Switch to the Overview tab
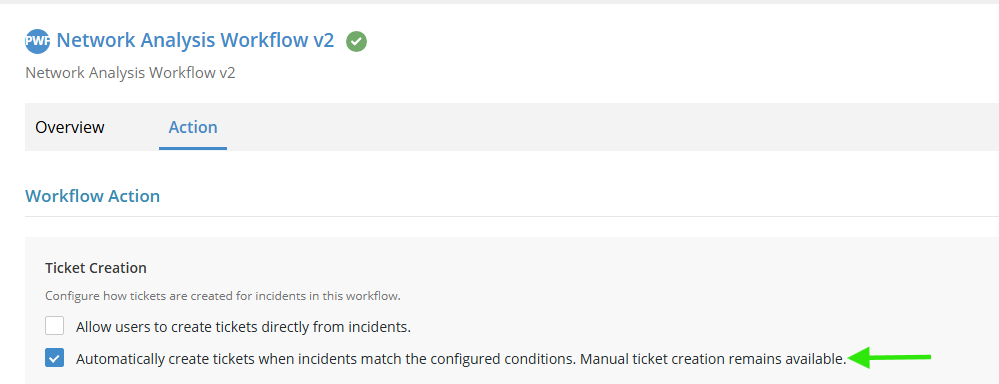 pos(70,127)
